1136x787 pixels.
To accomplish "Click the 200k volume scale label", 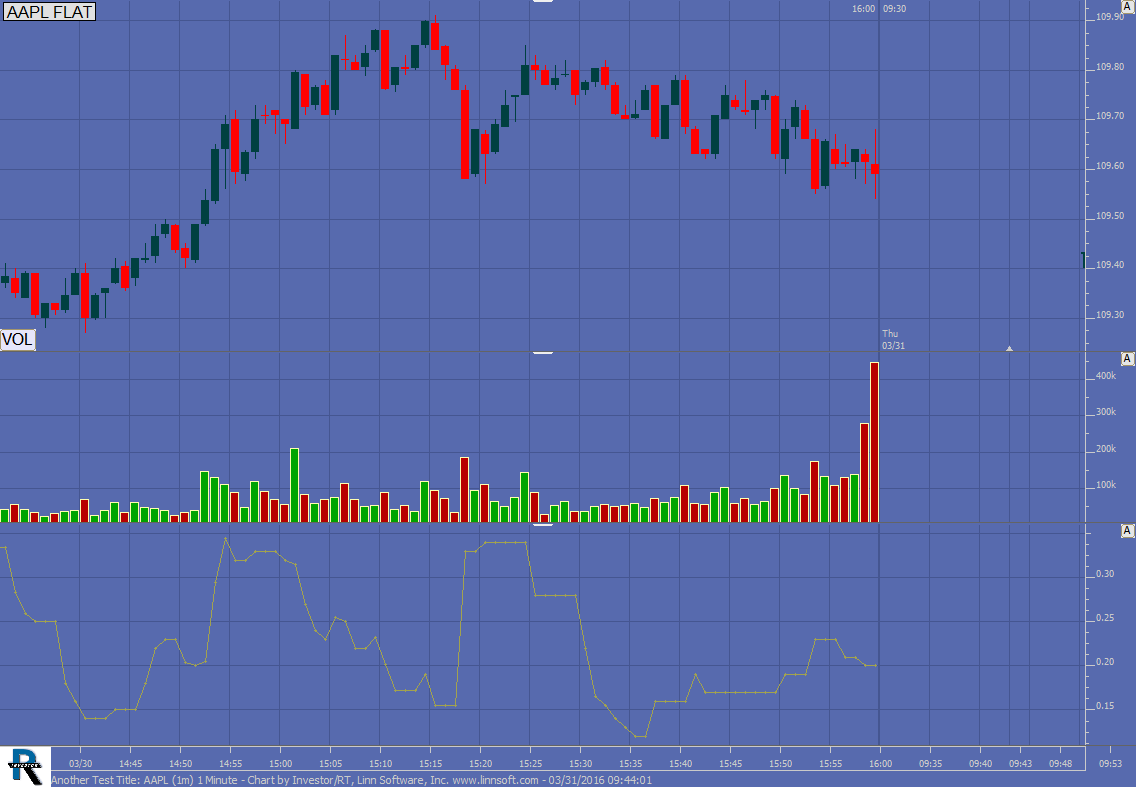I will pos(1106,449).
